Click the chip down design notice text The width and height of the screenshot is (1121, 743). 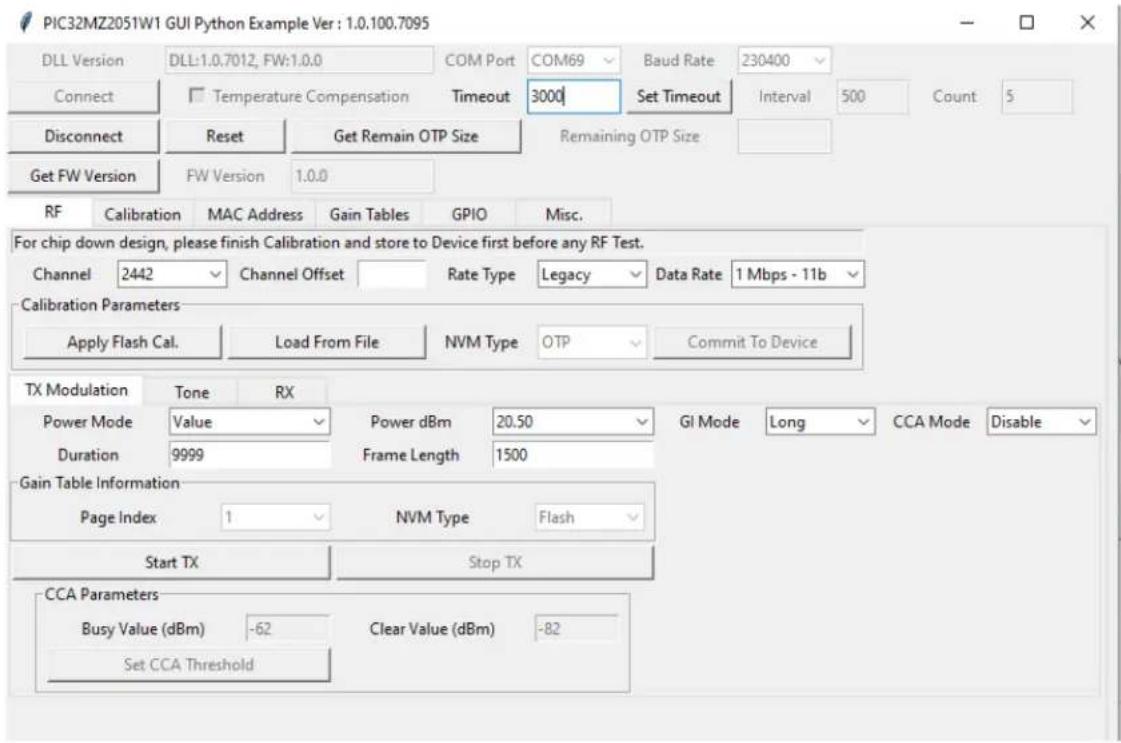329,242
